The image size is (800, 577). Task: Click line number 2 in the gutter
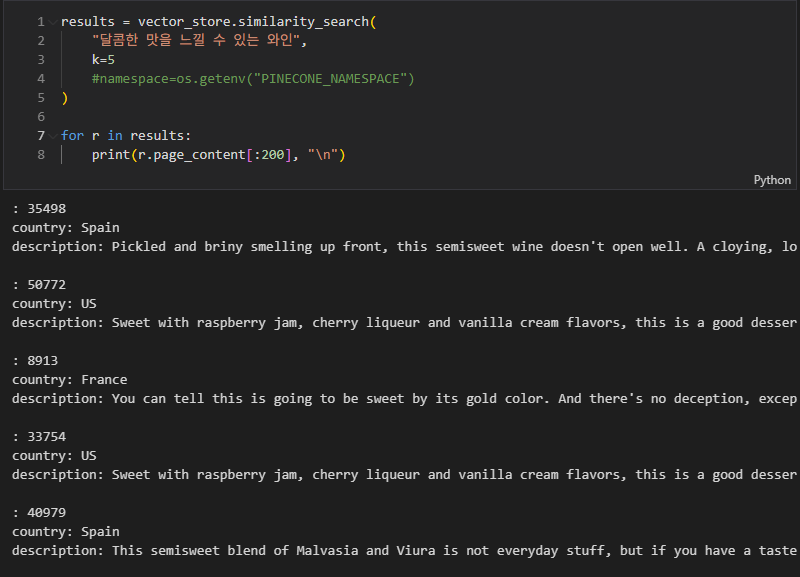click(x=41, y=41)
